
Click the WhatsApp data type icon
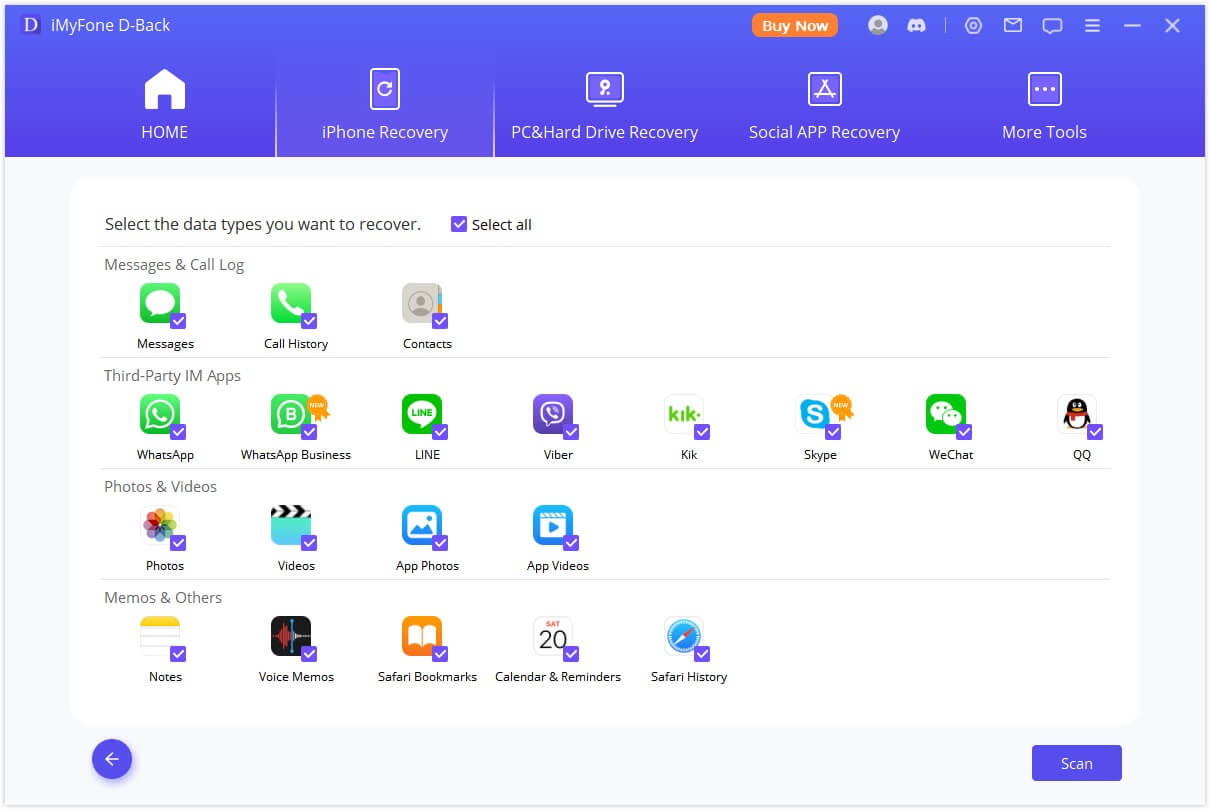(x=160, y=414)
